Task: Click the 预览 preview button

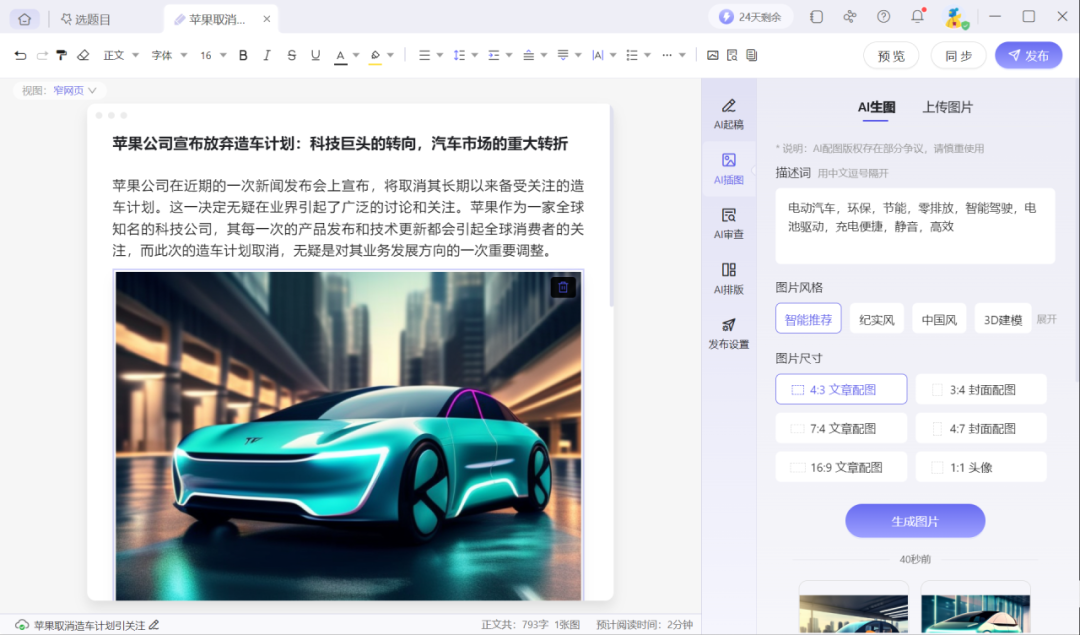Action: pos(891,56)
